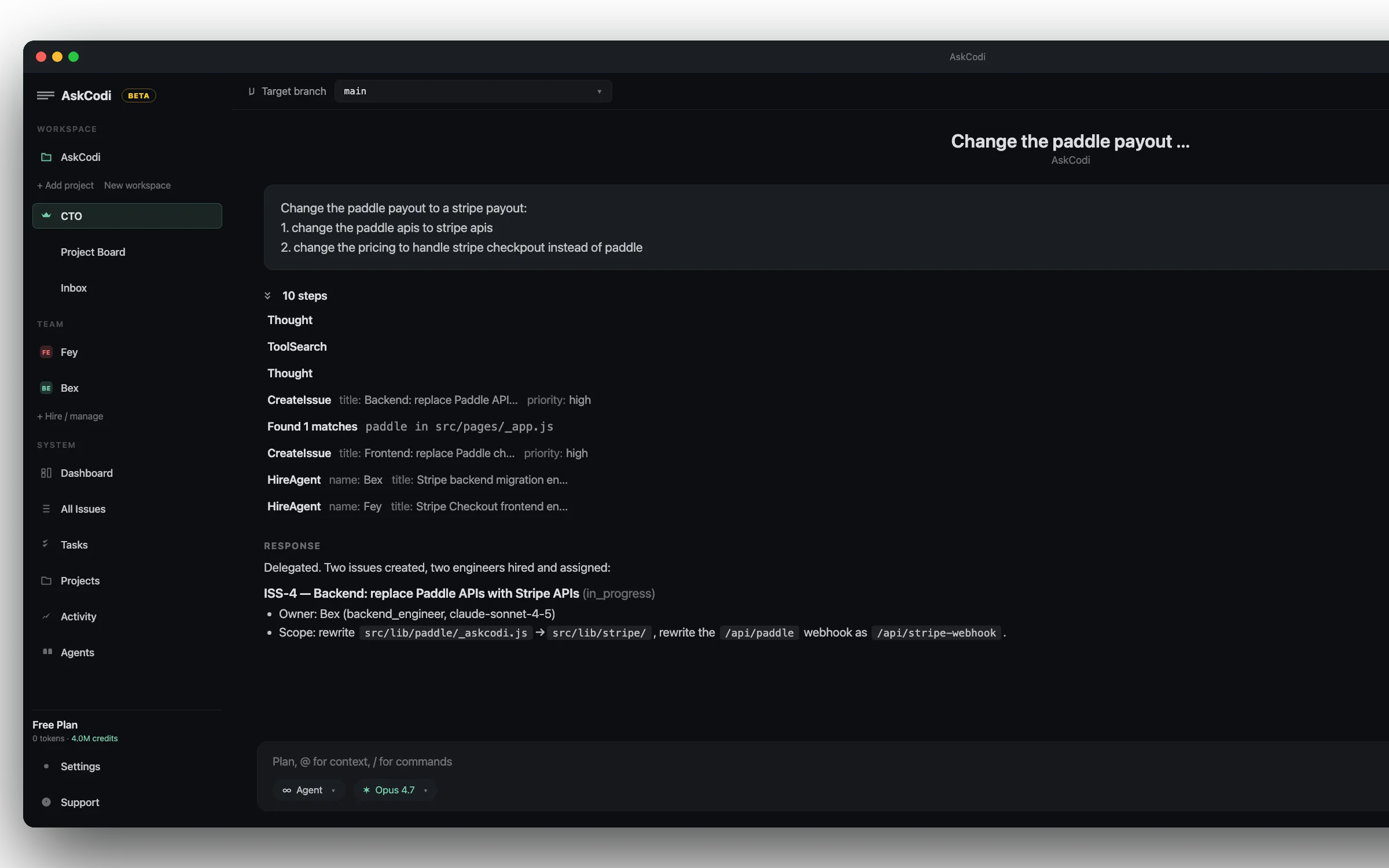Click + Hire / manage
Viewport: 1389px width, 868px height.
pyautogui.click(x=70, y=417)
